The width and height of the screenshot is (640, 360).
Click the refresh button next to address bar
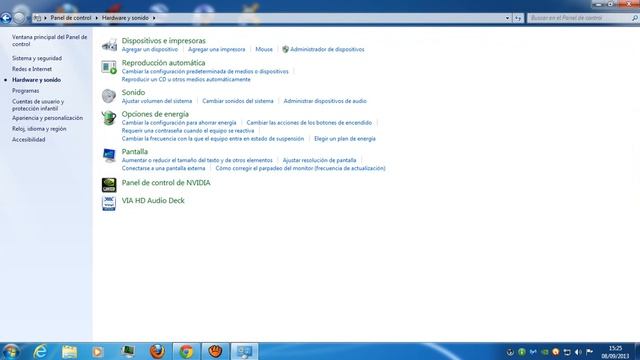tap(518, 18)
